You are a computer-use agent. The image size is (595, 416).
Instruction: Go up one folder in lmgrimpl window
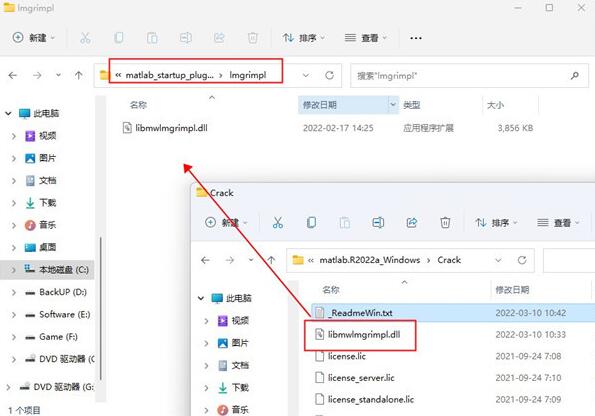click(x=79, y=75)
